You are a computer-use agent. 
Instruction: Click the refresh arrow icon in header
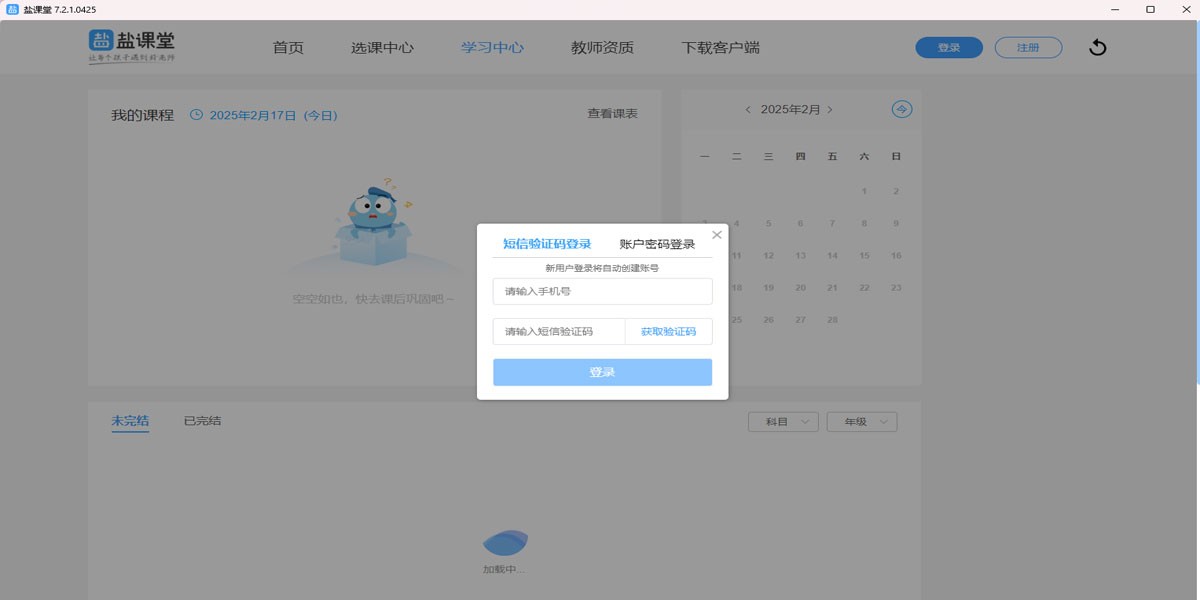pyautogui.click(x=1097, y=47)
